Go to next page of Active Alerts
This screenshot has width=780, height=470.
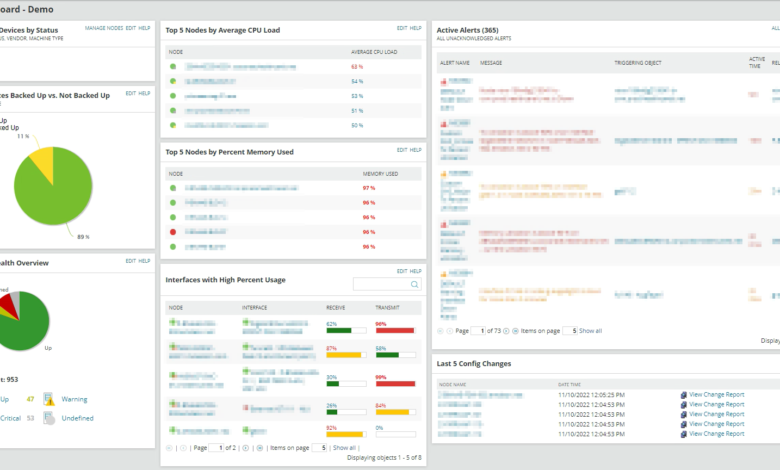coord(506,331)
